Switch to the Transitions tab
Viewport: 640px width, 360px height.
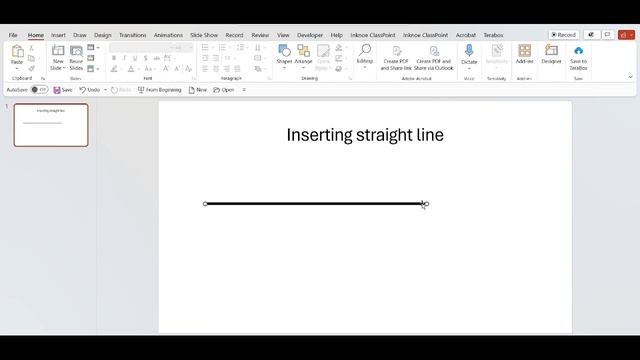tap(133, 35)
